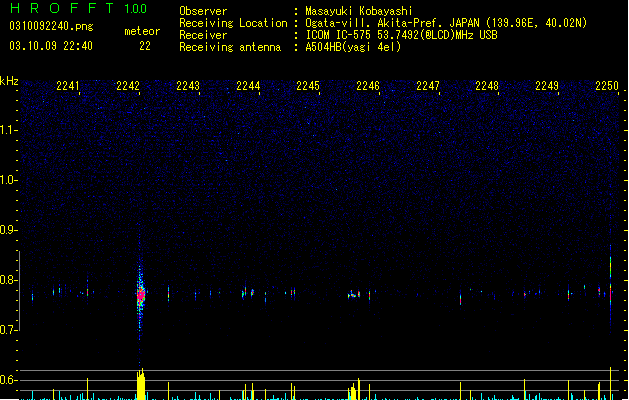Click the 2246 time axis label

point(368,86)
